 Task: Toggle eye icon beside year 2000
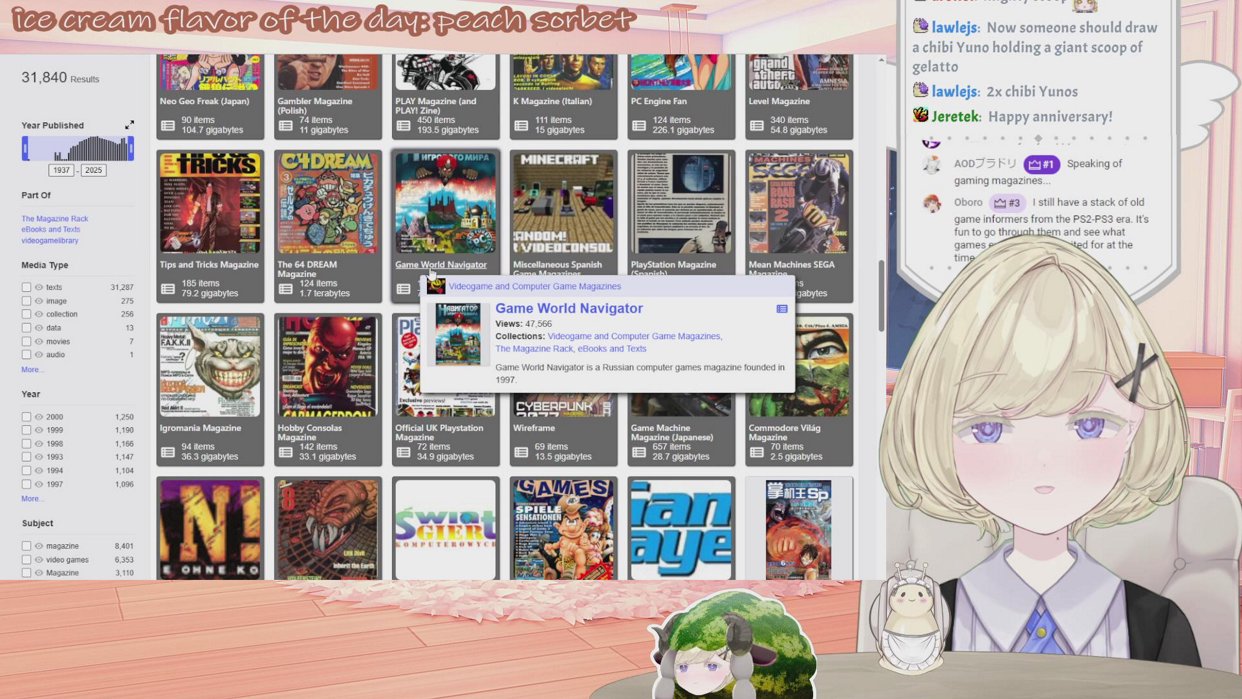pos(39,417)
